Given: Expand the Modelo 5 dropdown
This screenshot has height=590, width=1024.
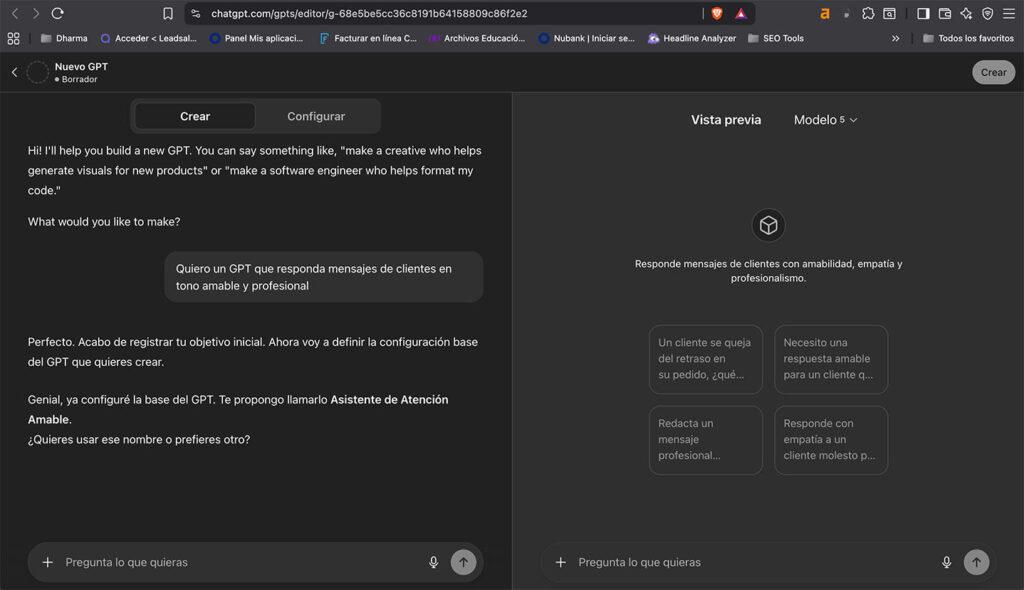Looking at the screenshot, I should pyautogui.click(x=825, y=120).
